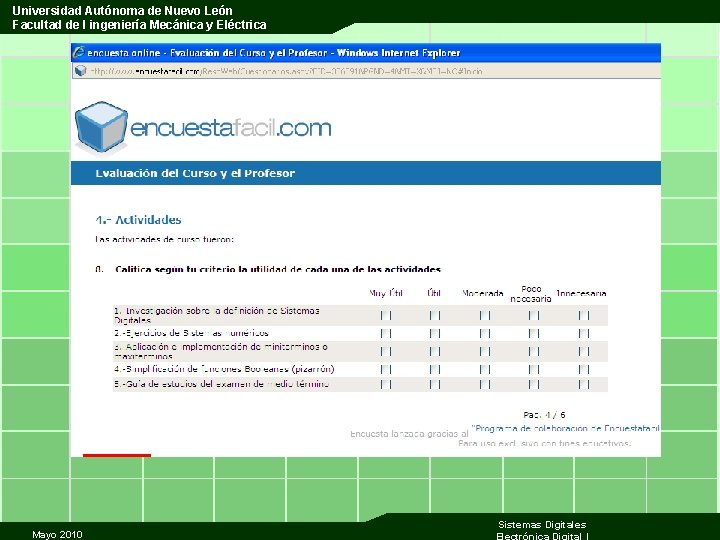Click 'Evaluación del Curso y el Profesor' banner text

(x=195, y=173)
